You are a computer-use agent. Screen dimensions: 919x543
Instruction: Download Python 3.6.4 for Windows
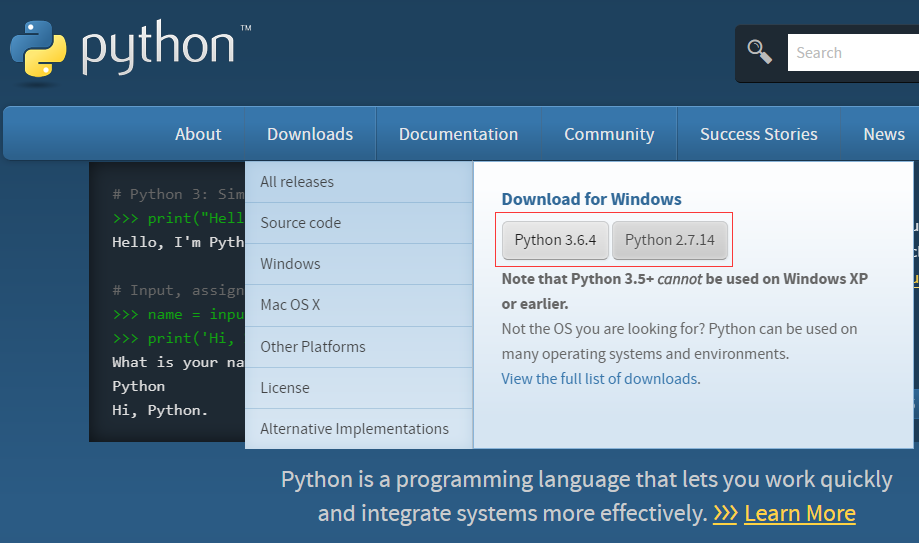pyautogui.click(x=555, y=240)
